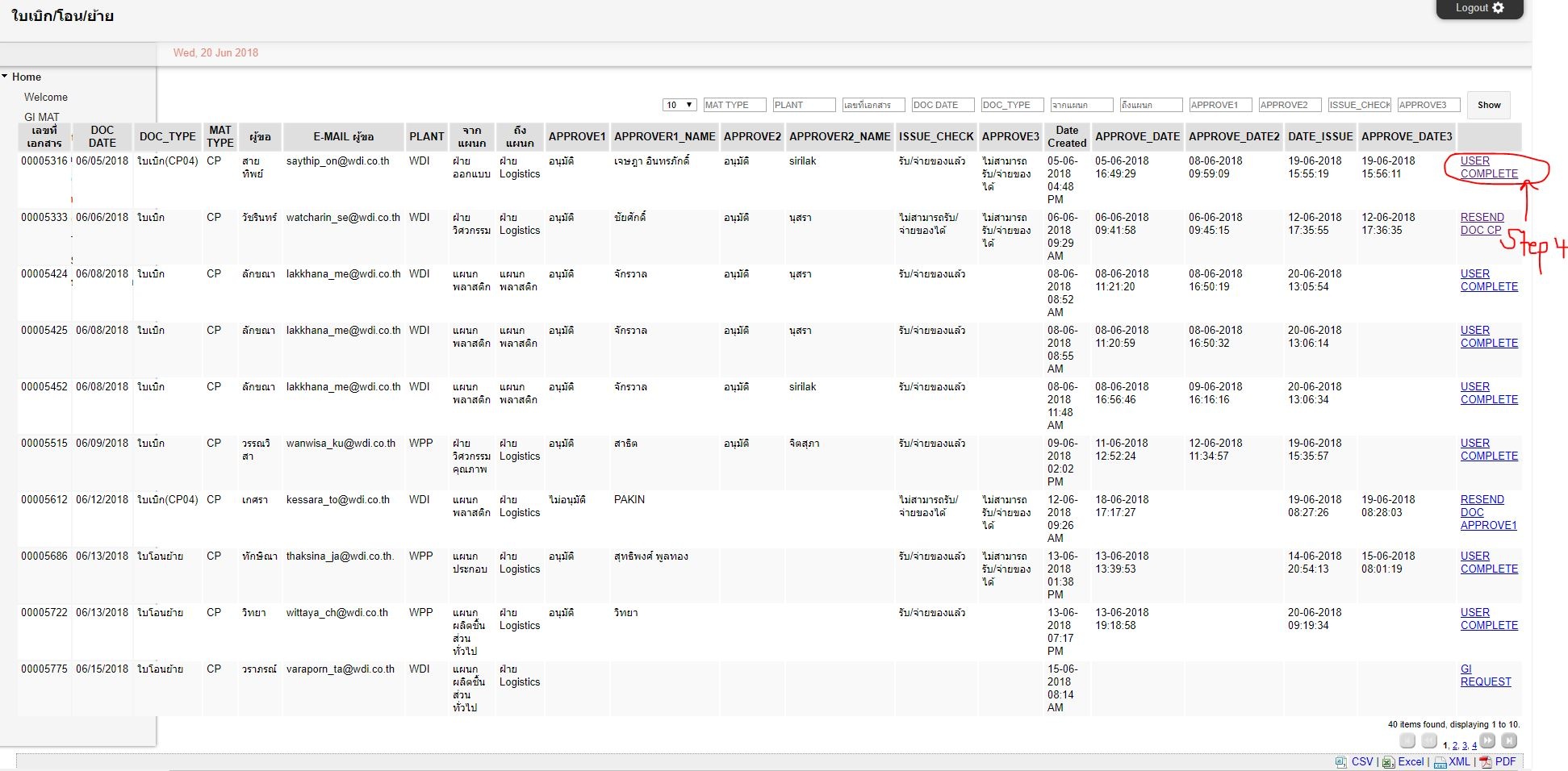Screen dimensions: 1568x771
Task: Click the จากแผนก filter field
Action: pyautogui.click(x=1081, y=105)
